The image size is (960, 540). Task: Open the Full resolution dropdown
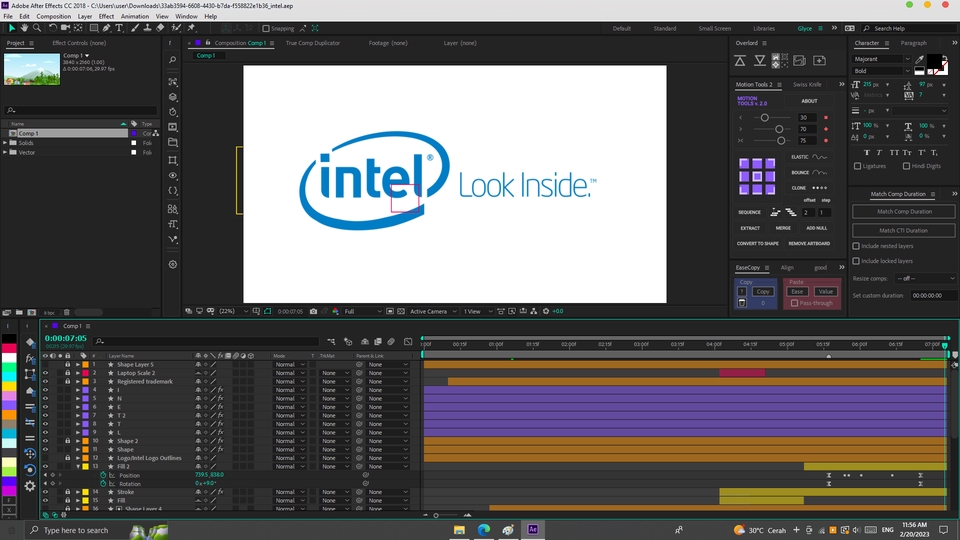(x=362, y=311)
